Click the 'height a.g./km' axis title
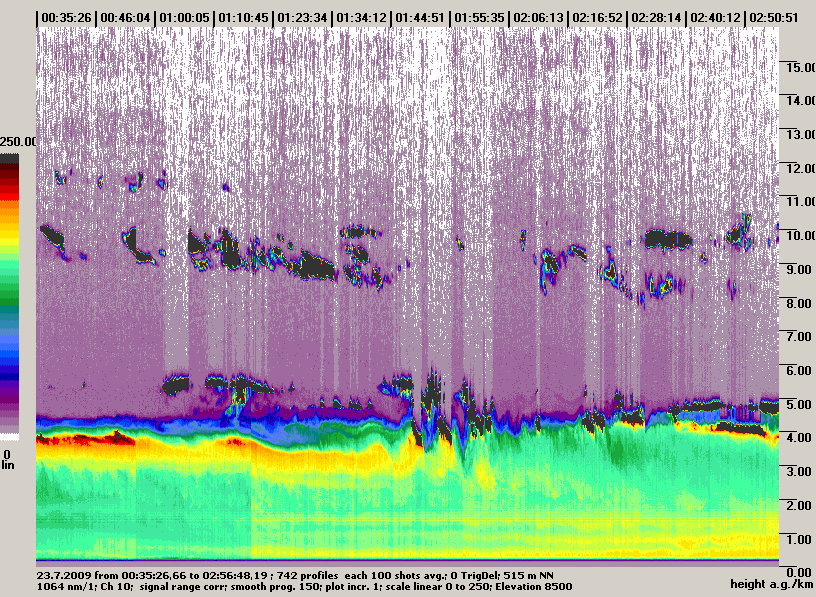Viewport: 816px width, 597px height. [x=772, y=584]
